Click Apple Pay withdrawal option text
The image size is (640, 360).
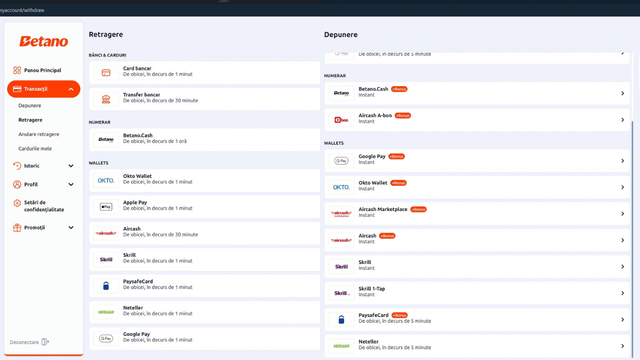[x=135, y=202]
